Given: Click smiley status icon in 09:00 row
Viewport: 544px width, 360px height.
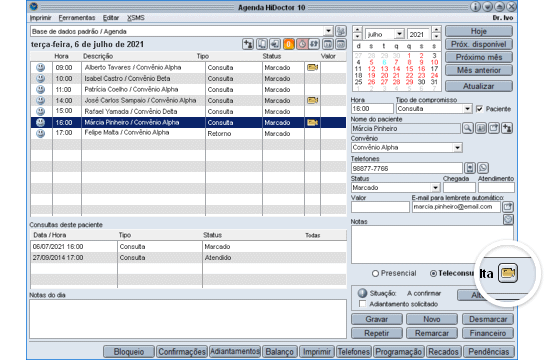Looking at the screenshot, I should [x=41, y=67].
